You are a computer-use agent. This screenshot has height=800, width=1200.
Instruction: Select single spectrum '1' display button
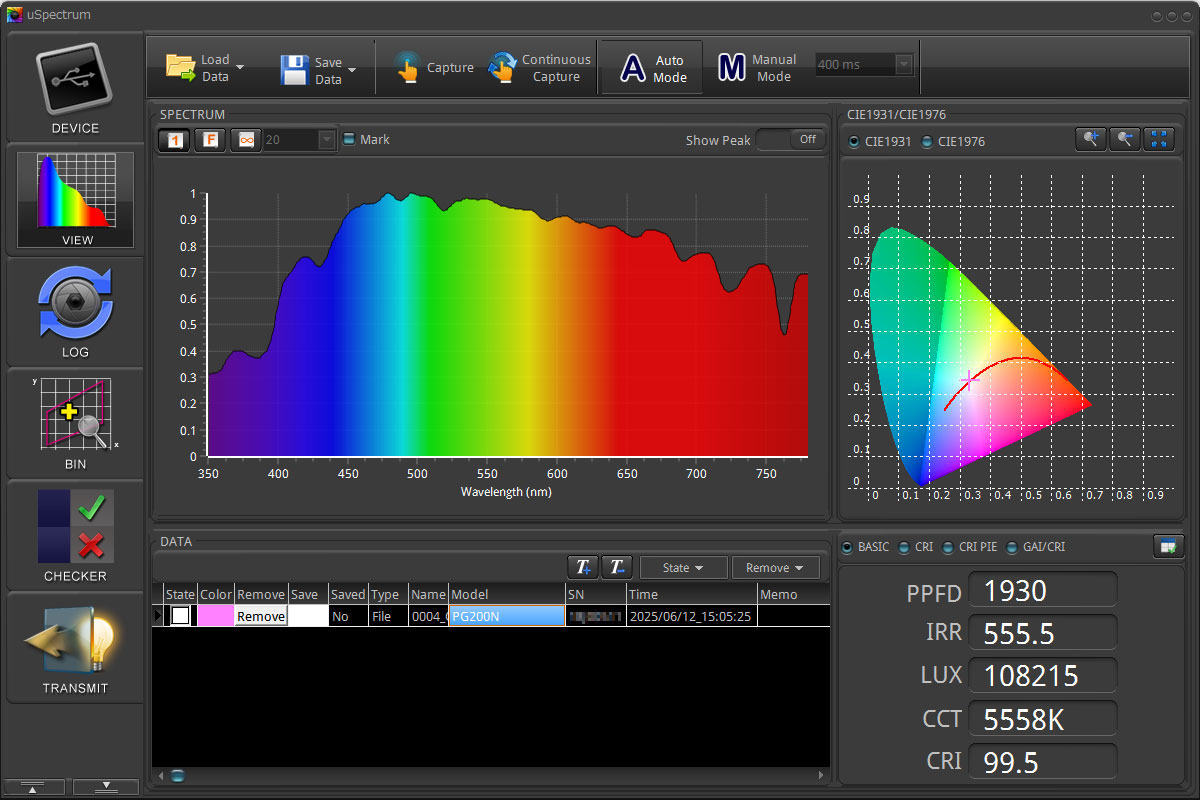pyautogui.click(x=174, y=140)
